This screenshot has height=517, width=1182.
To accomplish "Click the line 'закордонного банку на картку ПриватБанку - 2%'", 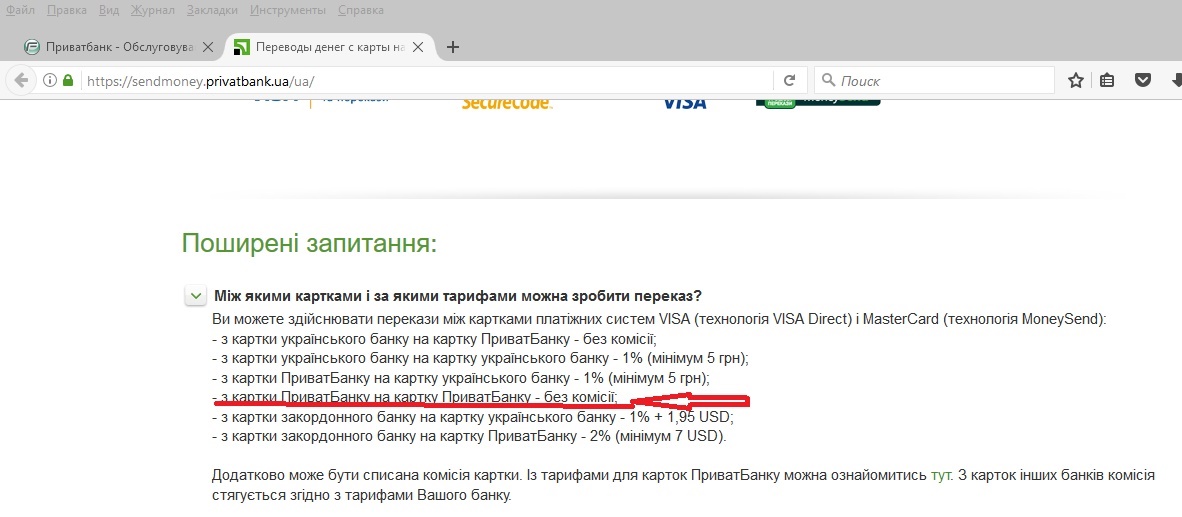I will click(470, 437).
